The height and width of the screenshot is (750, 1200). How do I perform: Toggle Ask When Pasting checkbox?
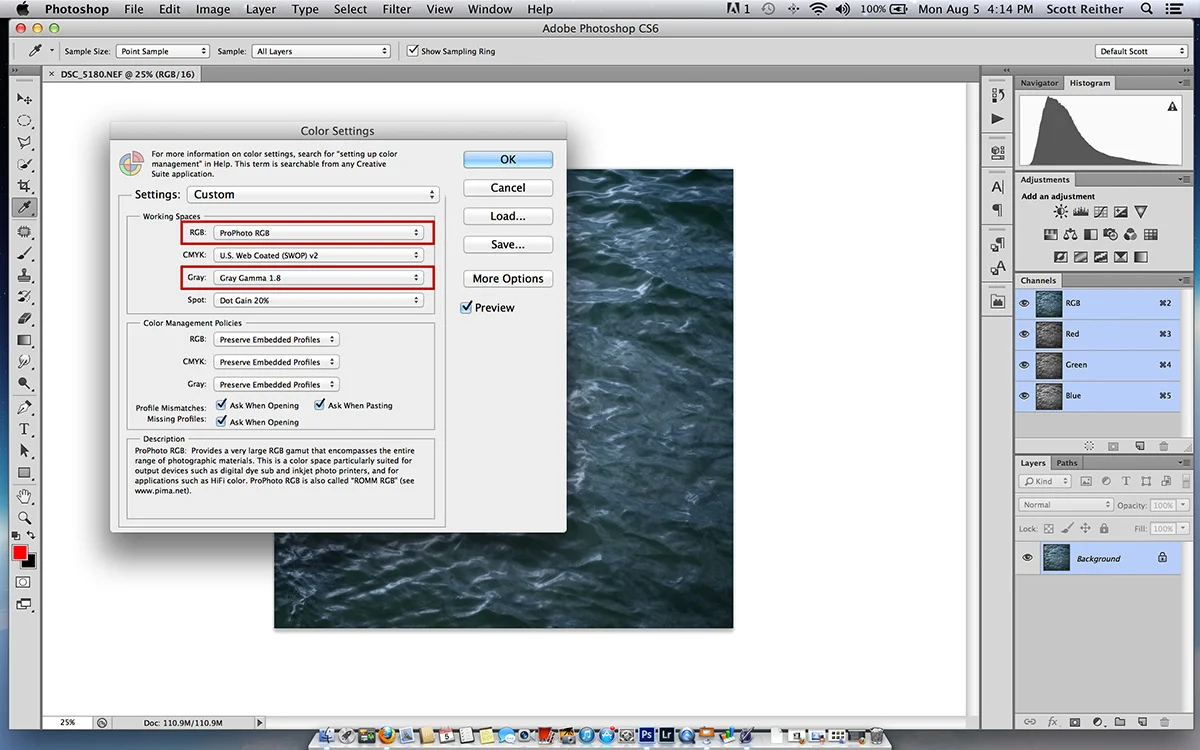coord(320,405)
